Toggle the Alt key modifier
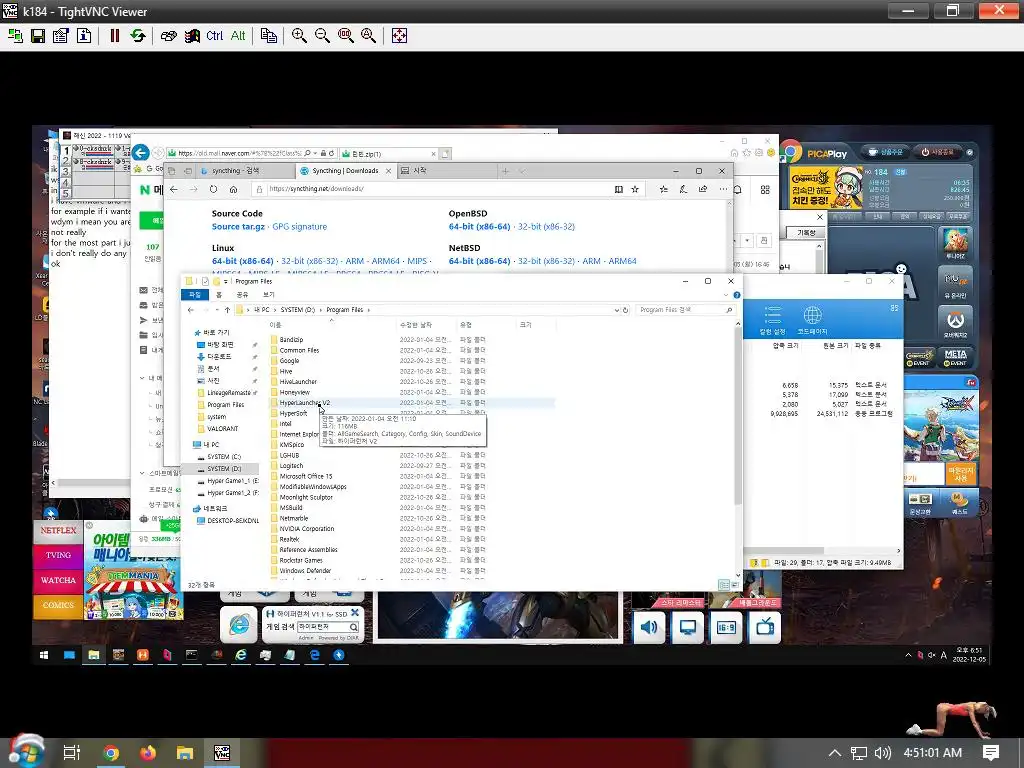The image size is (1024, 768). (x=238, y=36)
